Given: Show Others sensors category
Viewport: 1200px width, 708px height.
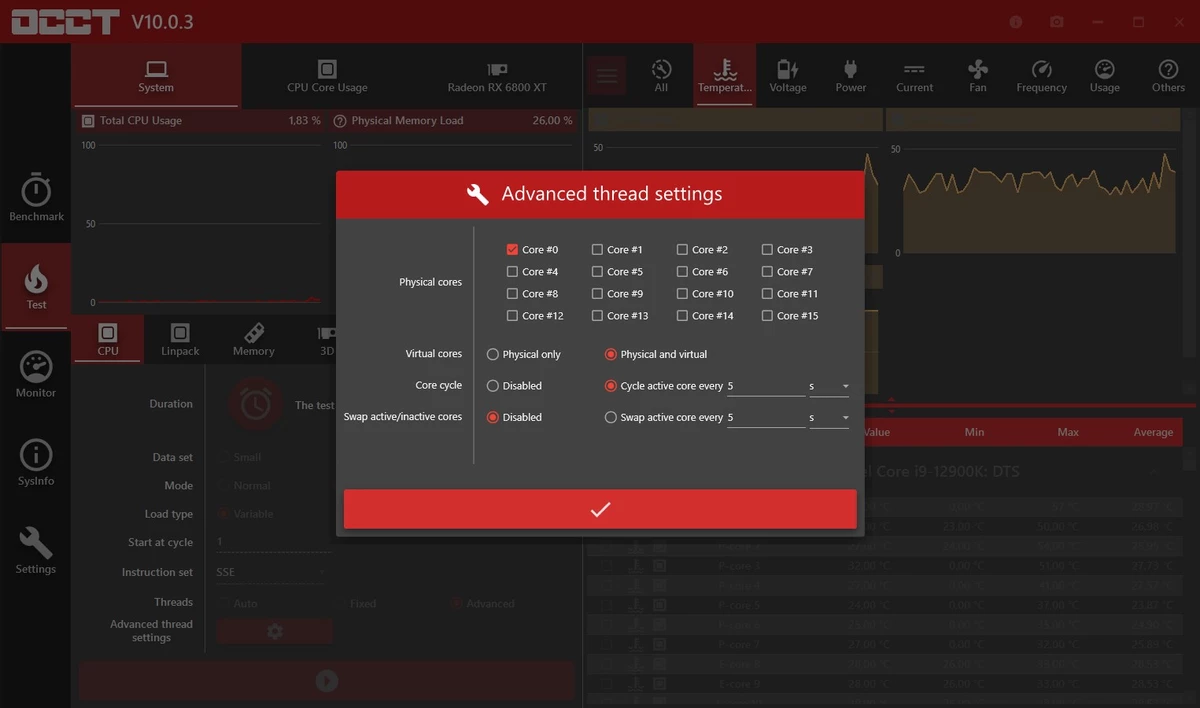Looking at the screenshot, I should coord(1168,76).
